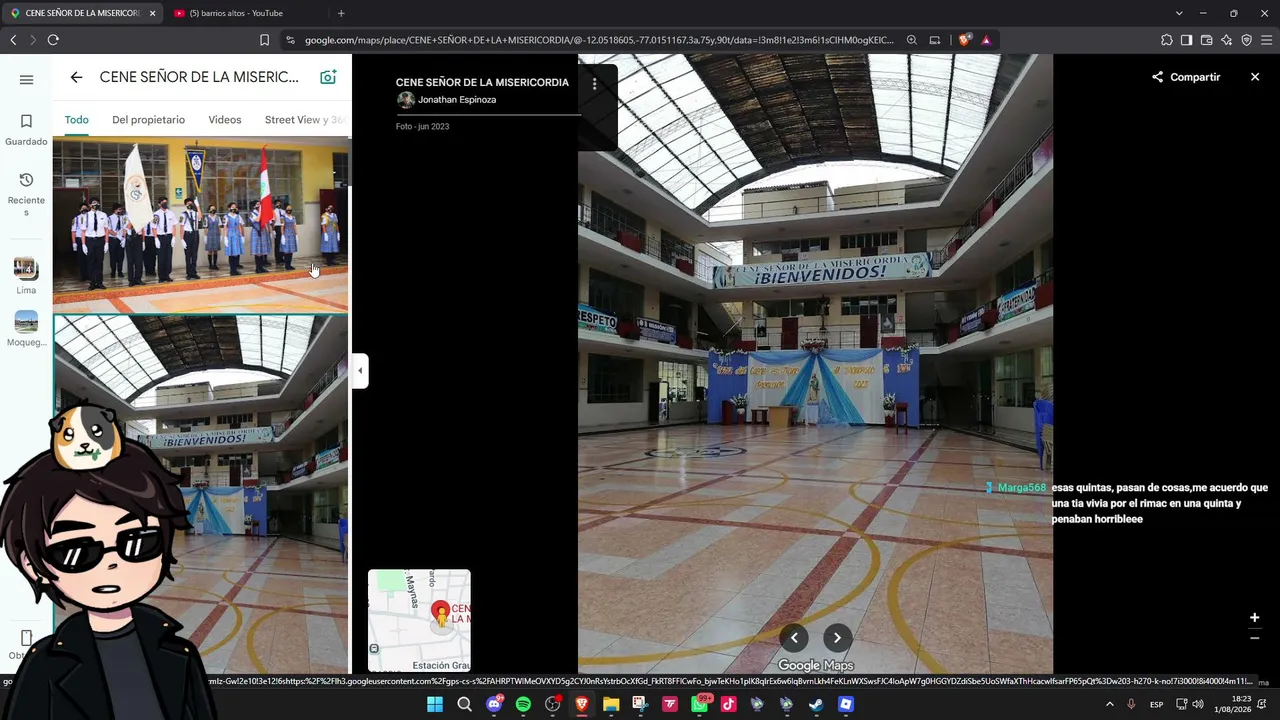This screenshot has width=1280, height=720.
Task: Click the install app icon in address bar
Action: [x=935, y=40]
